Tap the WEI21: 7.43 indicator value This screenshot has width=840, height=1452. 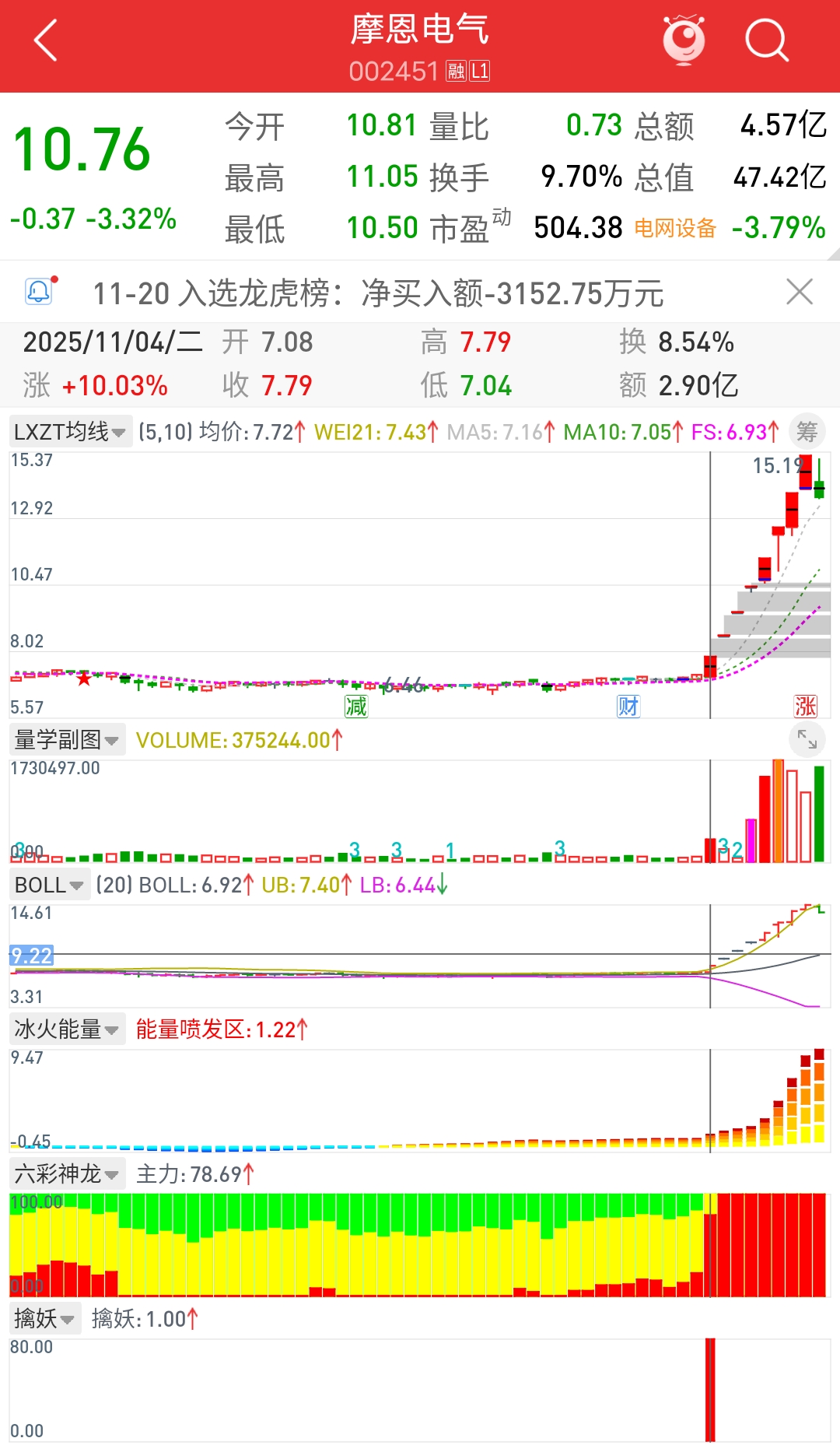point(376,432)
